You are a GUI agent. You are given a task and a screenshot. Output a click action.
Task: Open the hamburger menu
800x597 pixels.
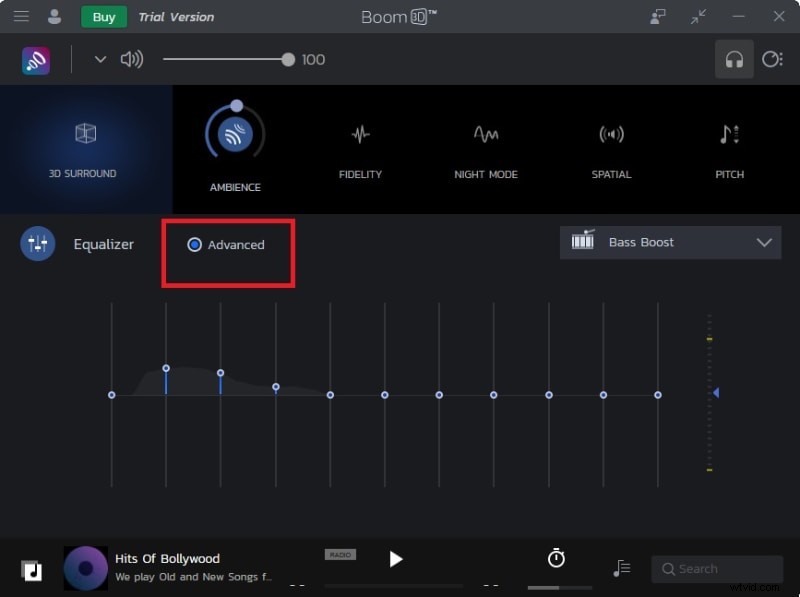click(21, 16)
